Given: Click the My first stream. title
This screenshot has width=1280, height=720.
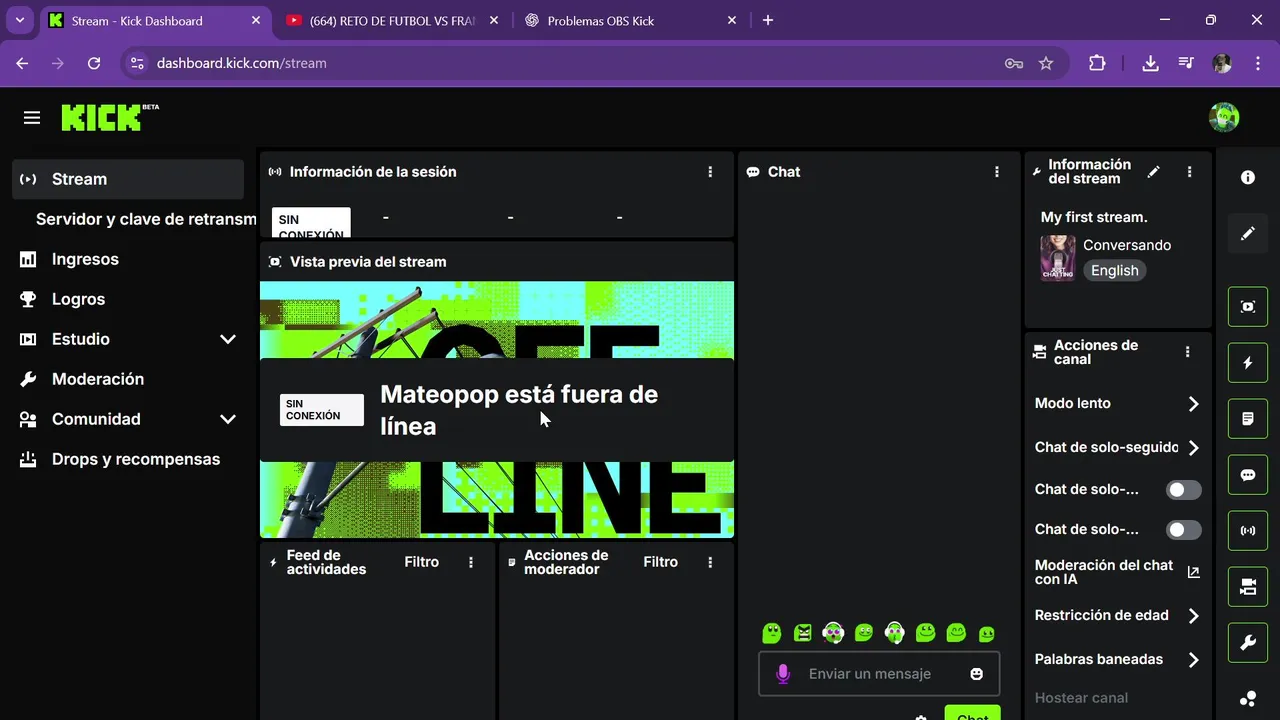Looking at the screenshot, I should click(1094, 217).
